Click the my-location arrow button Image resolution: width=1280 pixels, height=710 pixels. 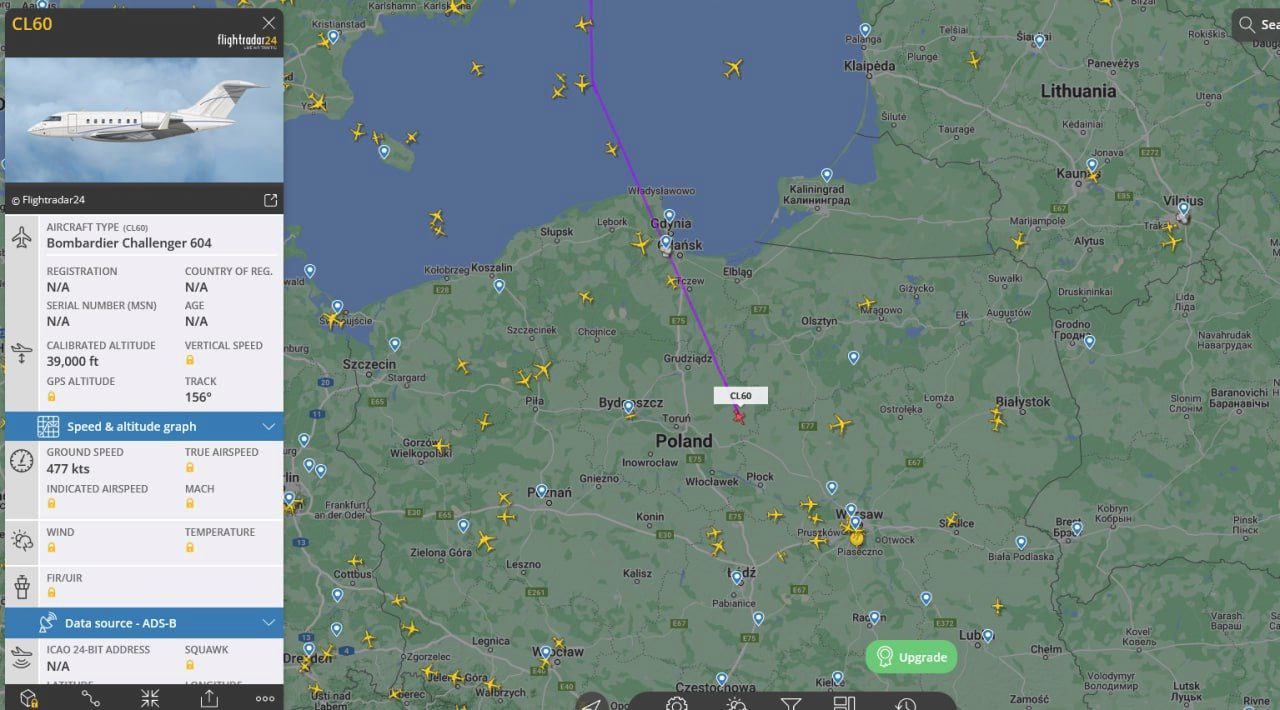click(x=592, y=703)
